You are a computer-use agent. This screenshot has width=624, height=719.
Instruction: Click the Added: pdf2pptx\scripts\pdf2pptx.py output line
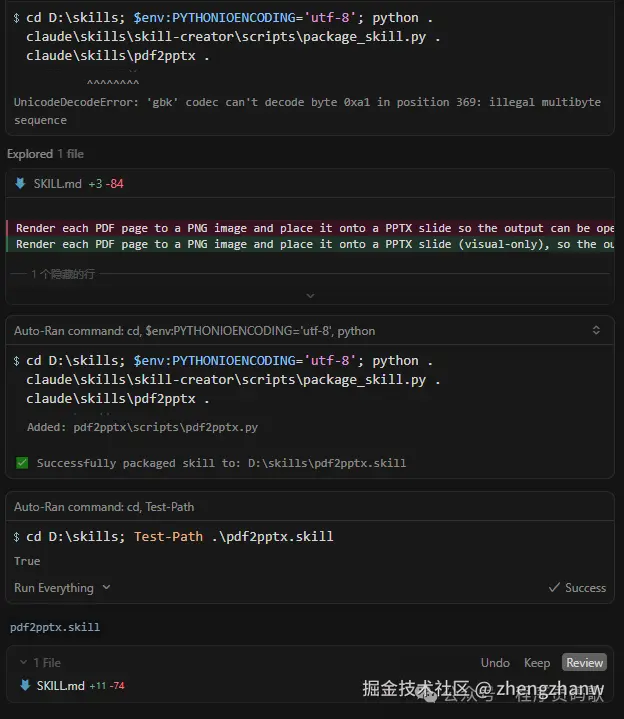point(142,427)
